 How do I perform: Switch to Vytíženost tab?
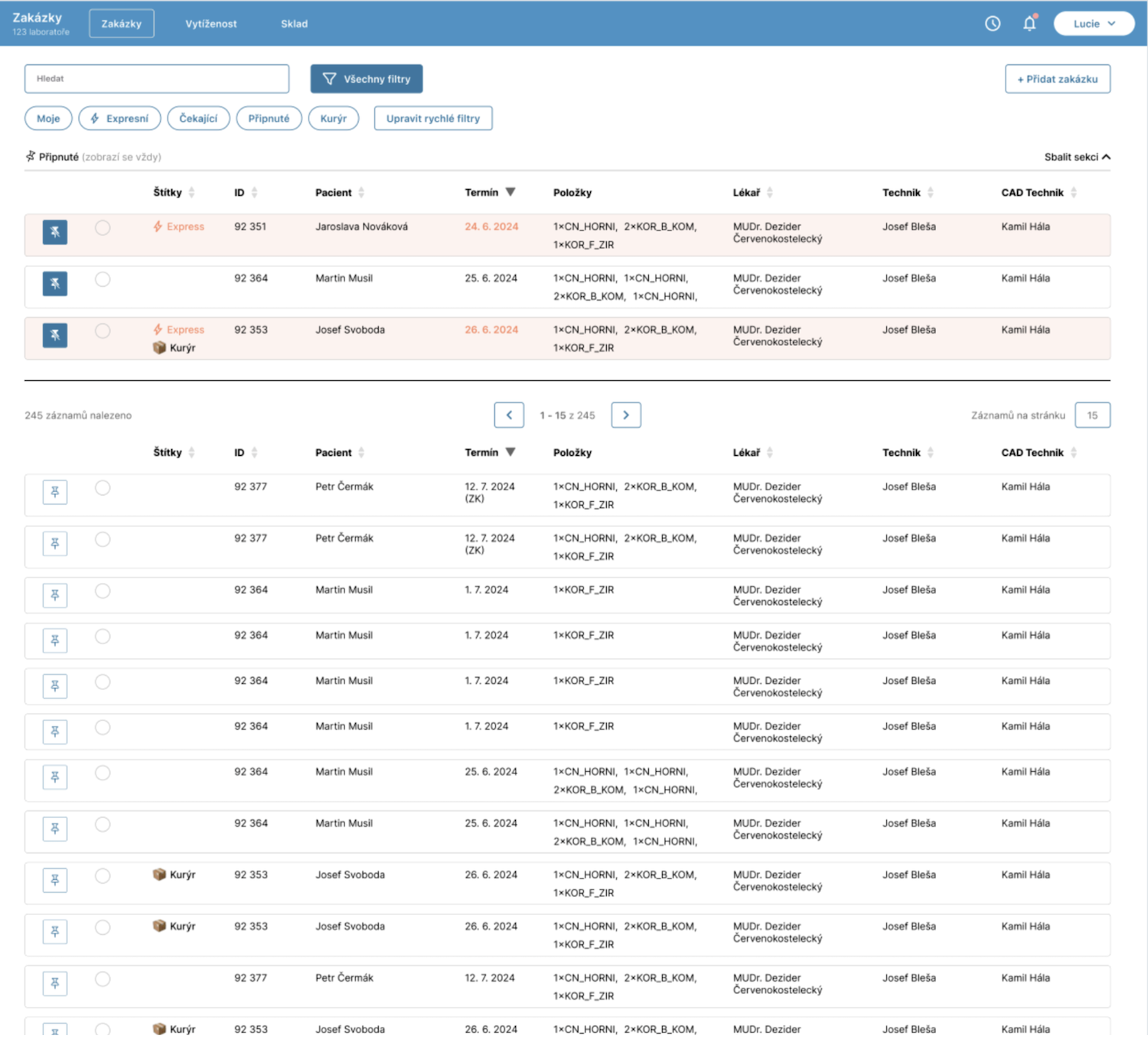point(211,24)
